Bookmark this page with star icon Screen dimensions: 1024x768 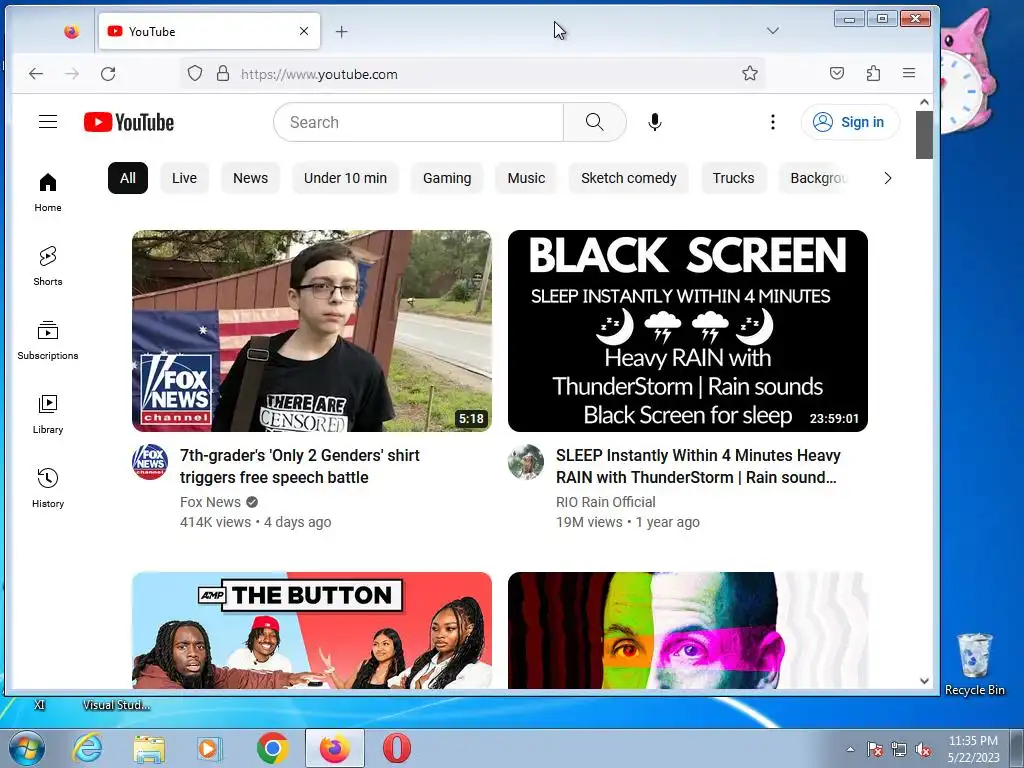[x=750, y=73]
